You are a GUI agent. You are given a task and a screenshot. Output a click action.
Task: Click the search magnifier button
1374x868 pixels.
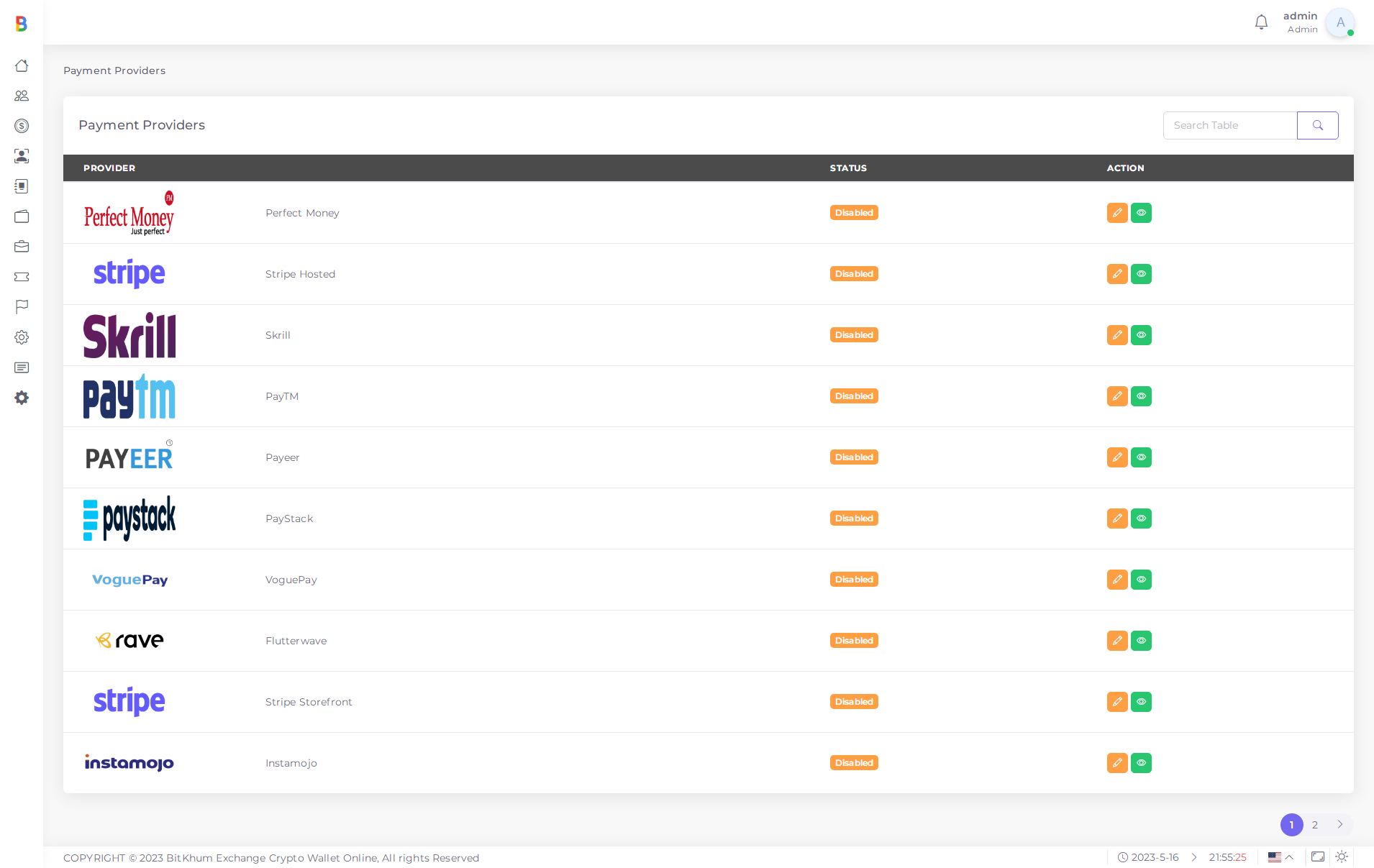click(1318, 125)
